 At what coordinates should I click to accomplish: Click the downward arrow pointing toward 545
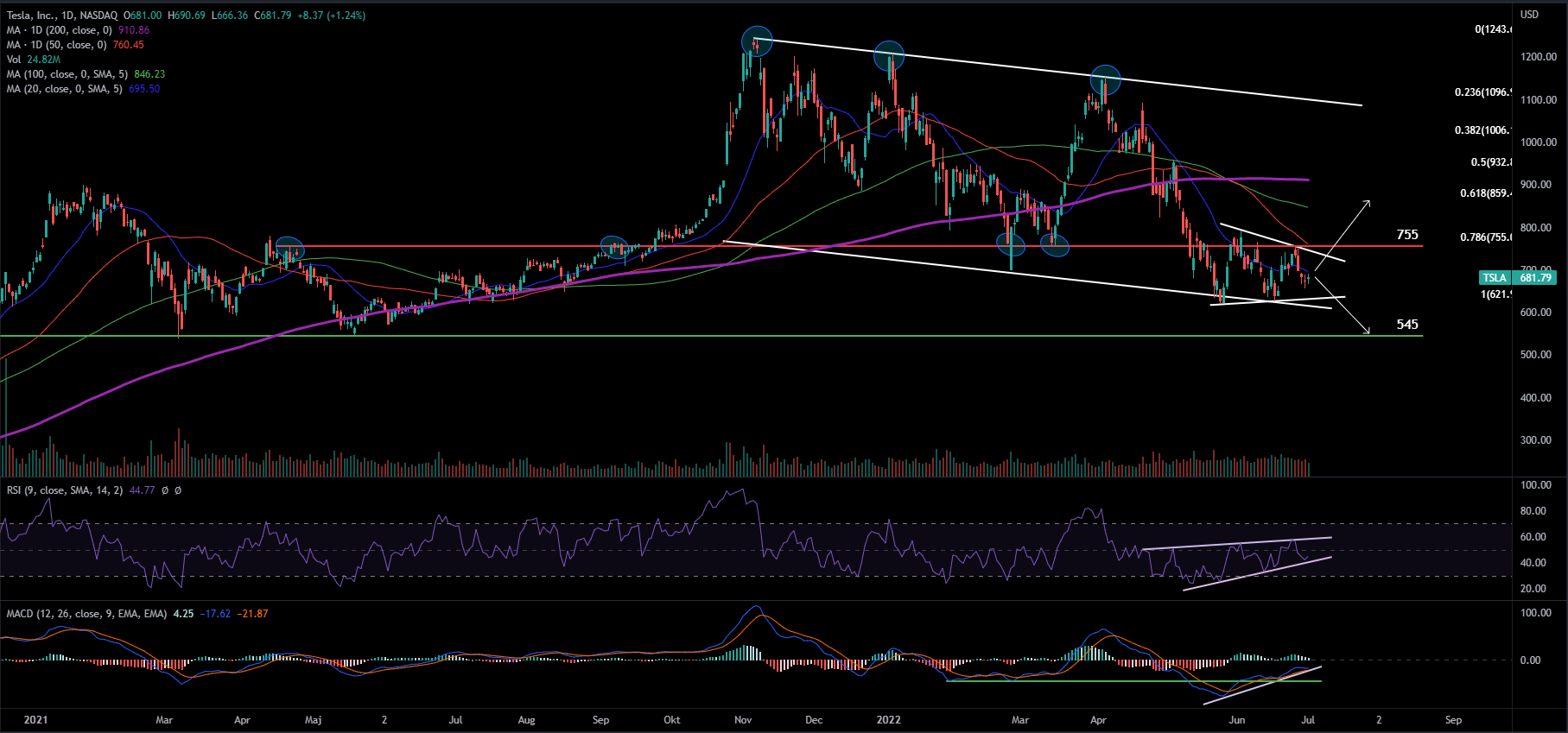pos(1343,306)
